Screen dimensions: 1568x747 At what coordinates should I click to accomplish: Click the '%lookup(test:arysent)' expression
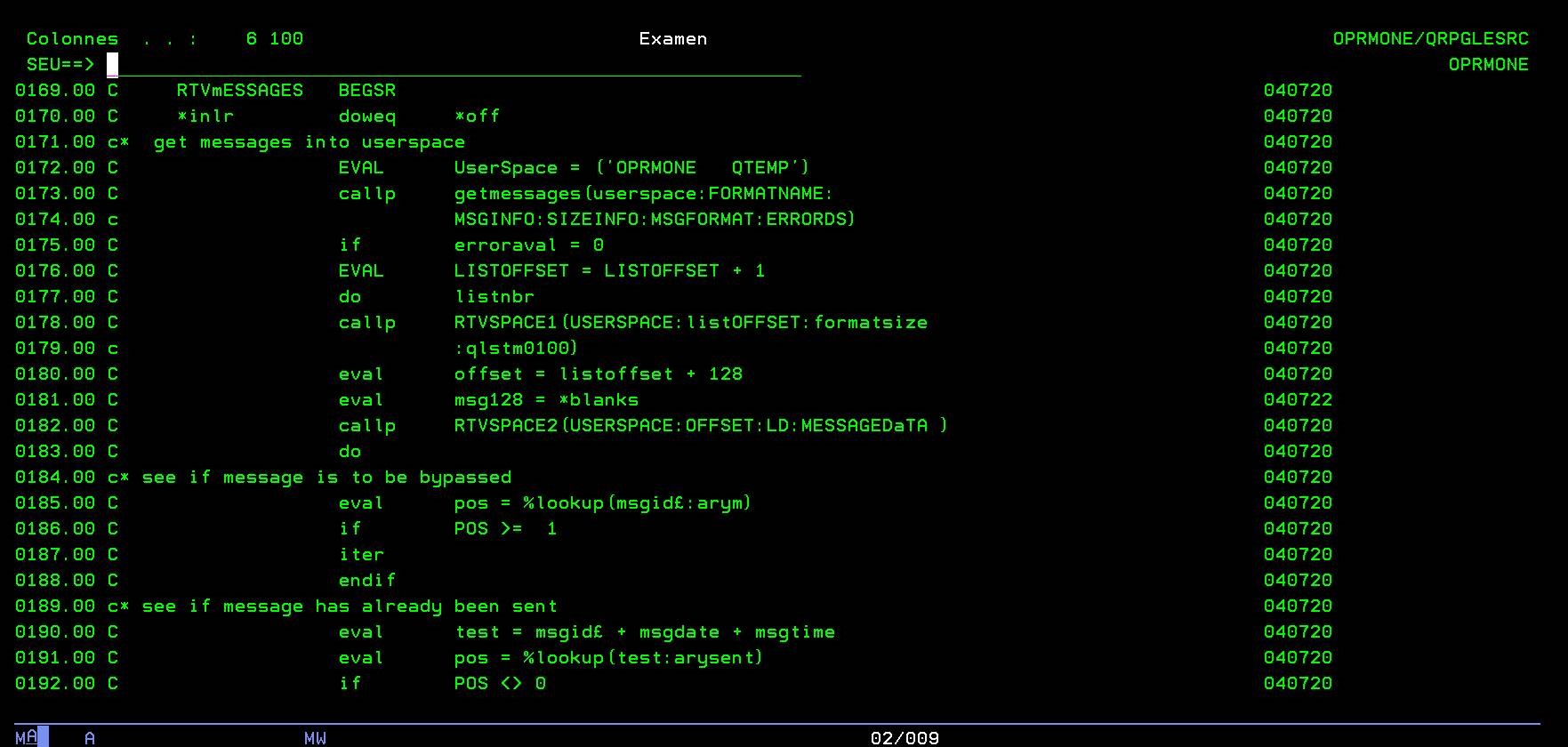pos(642,658)
